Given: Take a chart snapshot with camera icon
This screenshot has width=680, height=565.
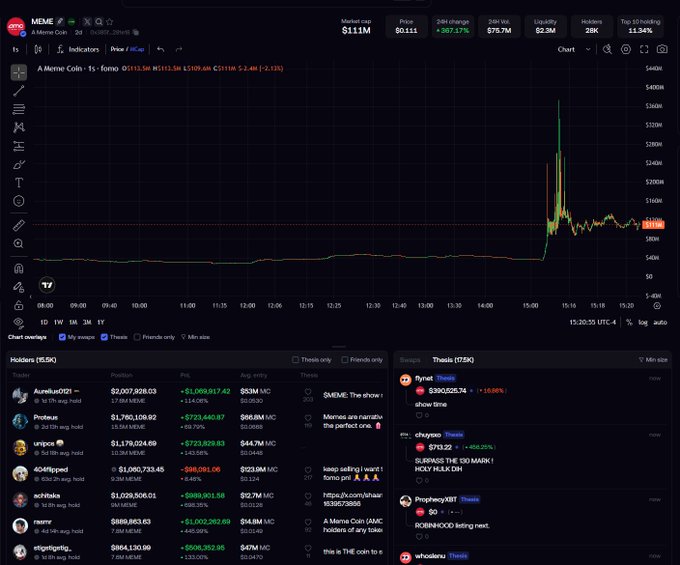Looking at the screenshot, I should [662, 49].
